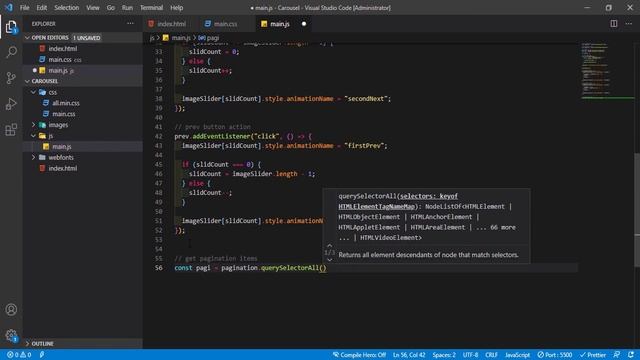Click the errors and warnings status indicator

coord(19,355)
